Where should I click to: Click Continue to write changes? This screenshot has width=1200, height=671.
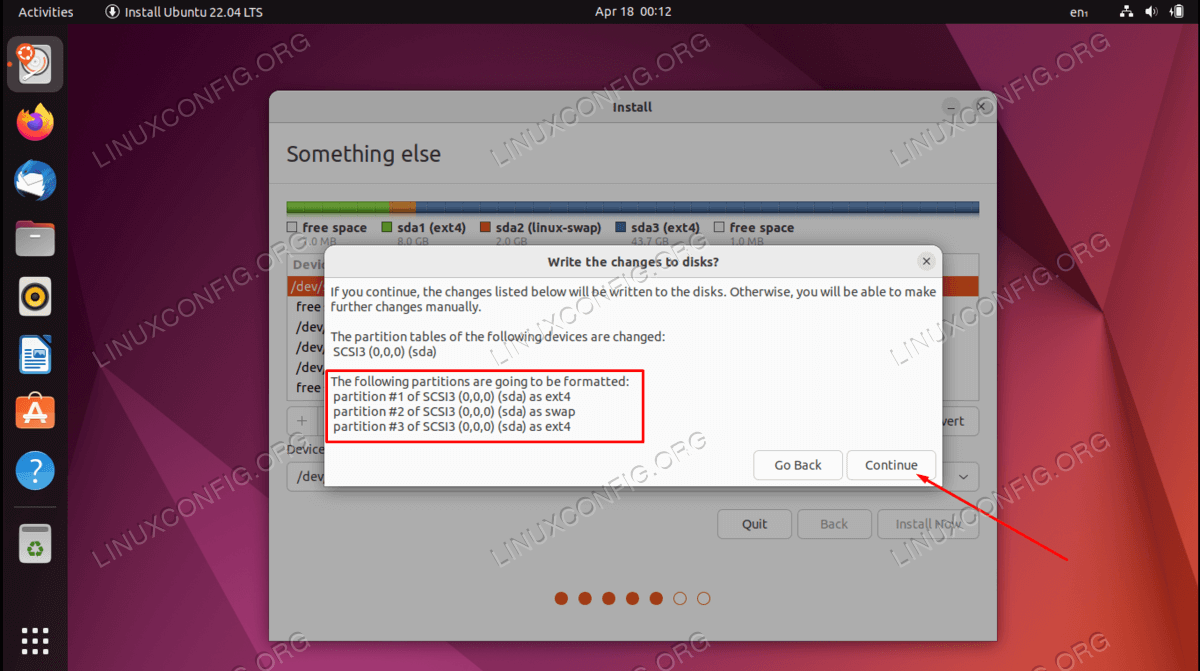click(x=891, y=465)
